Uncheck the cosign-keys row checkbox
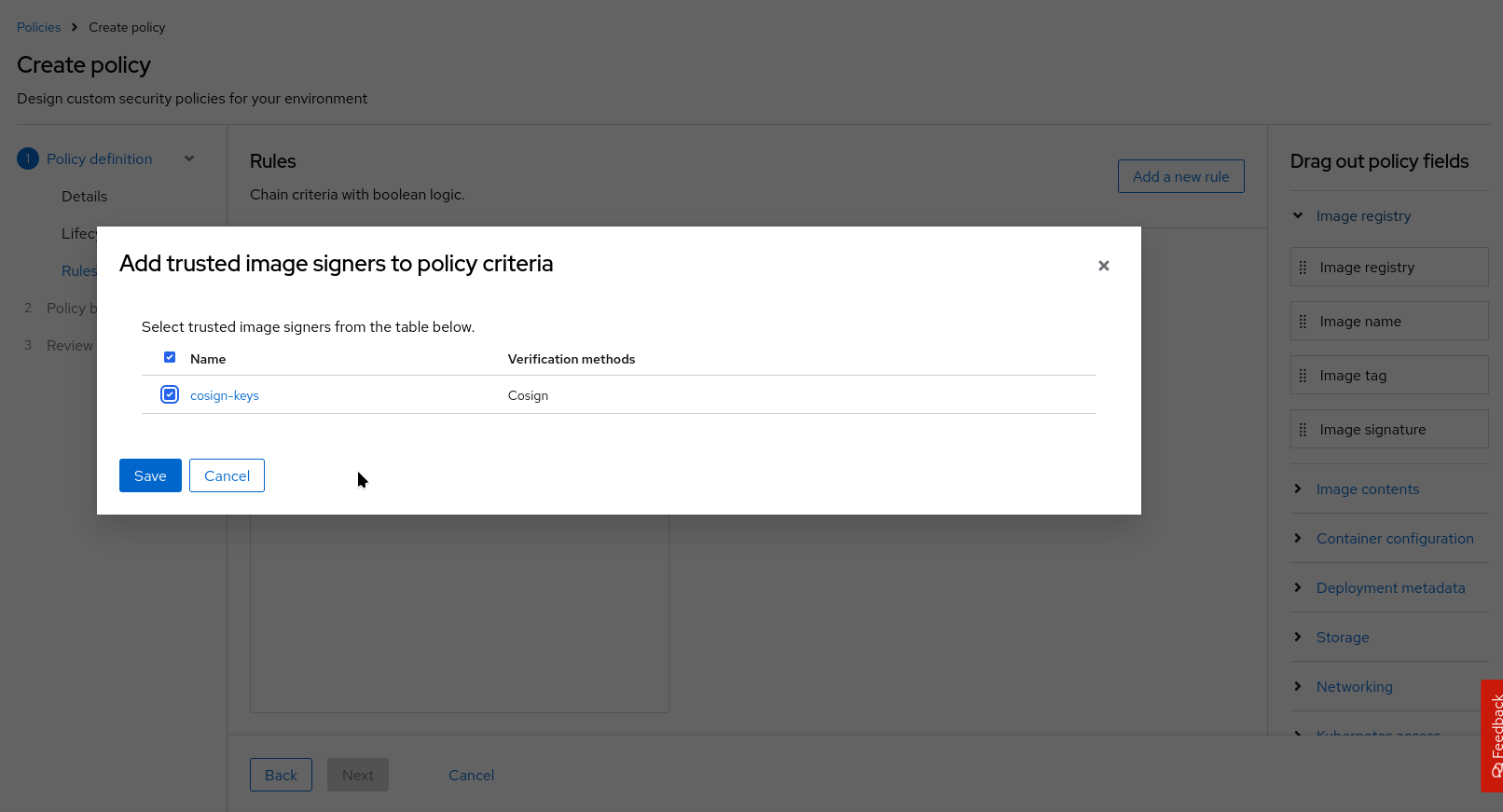 click(x=170, y=395)
